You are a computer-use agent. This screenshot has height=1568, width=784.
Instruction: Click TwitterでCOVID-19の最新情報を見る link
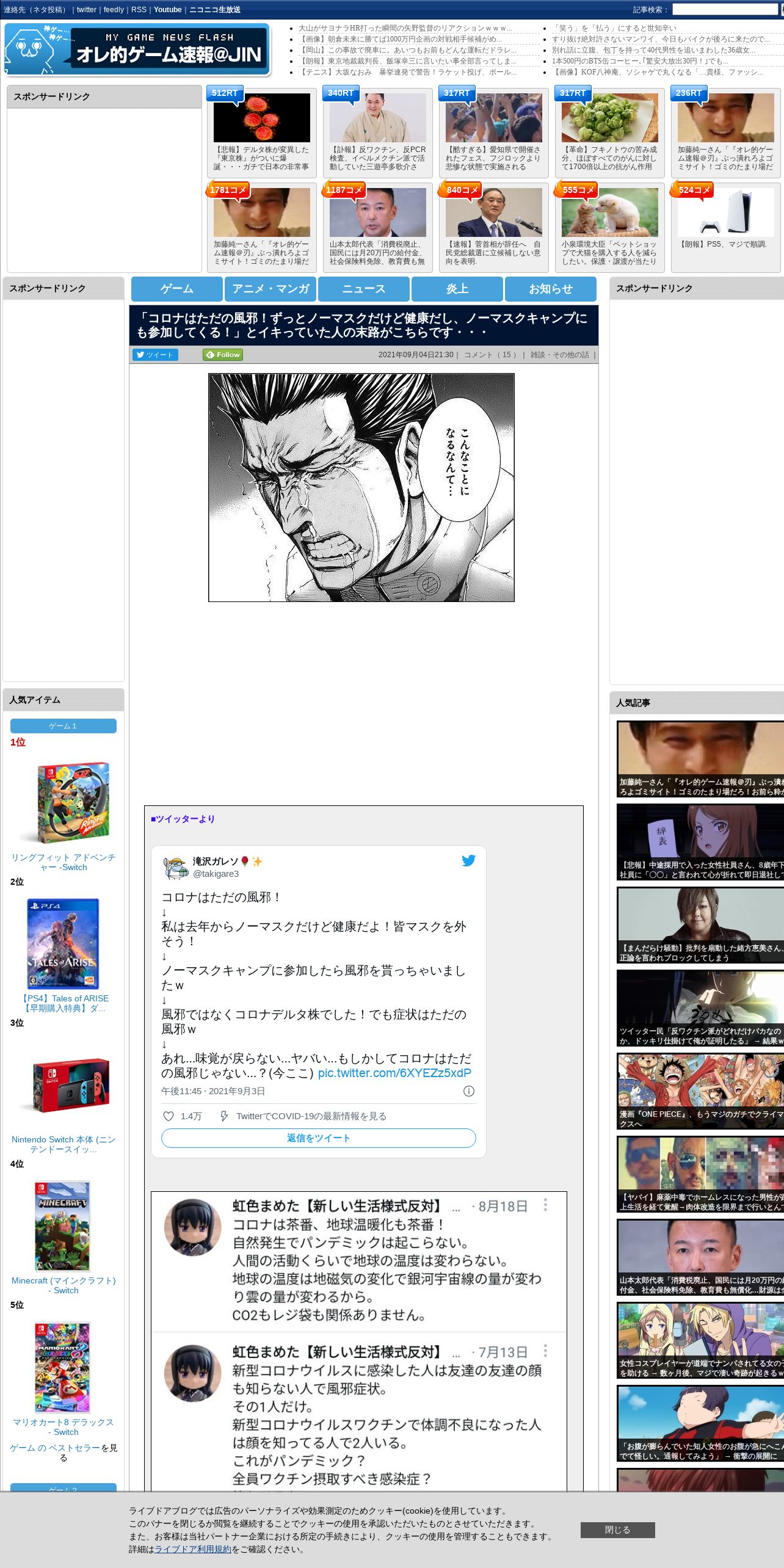(311, 1116)
